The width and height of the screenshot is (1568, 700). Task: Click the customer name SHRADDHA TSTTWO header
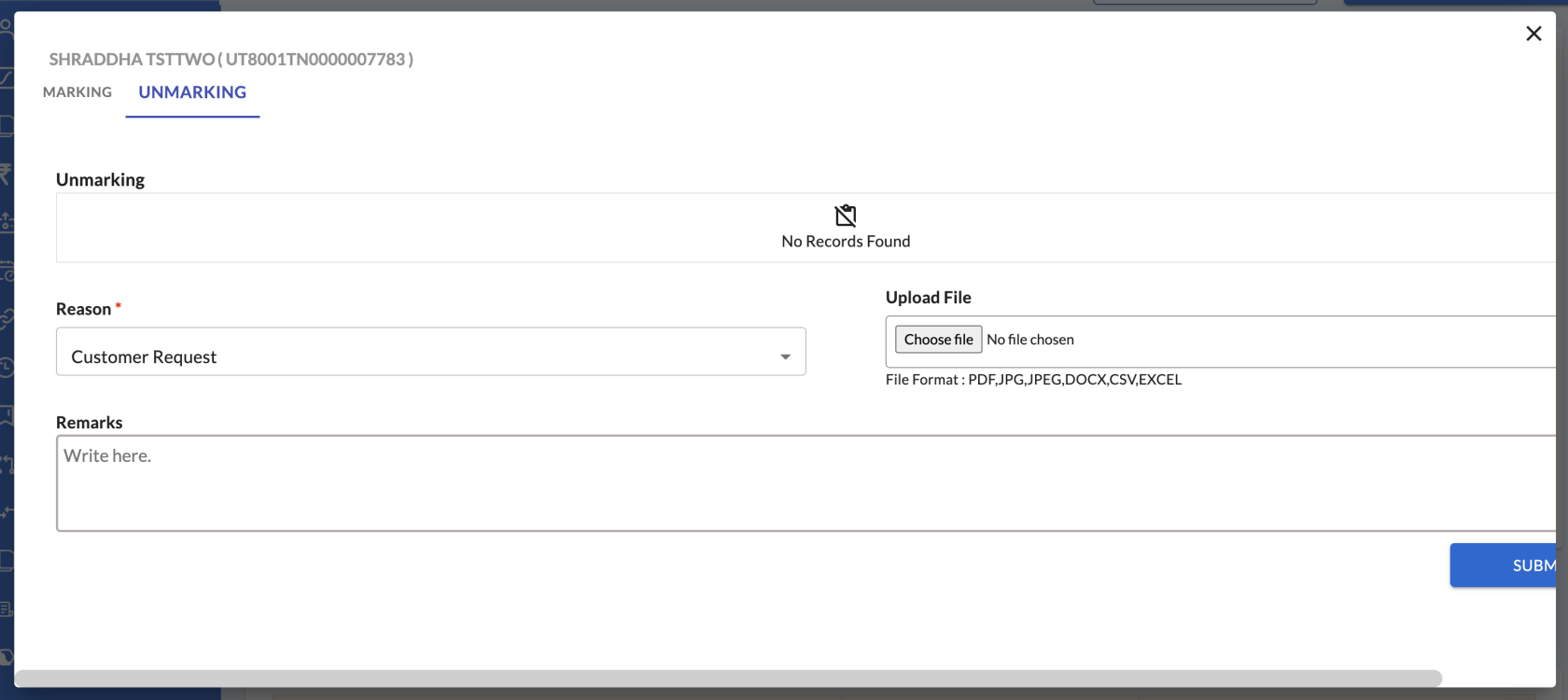pyautogui.click(x=231, y=60)
